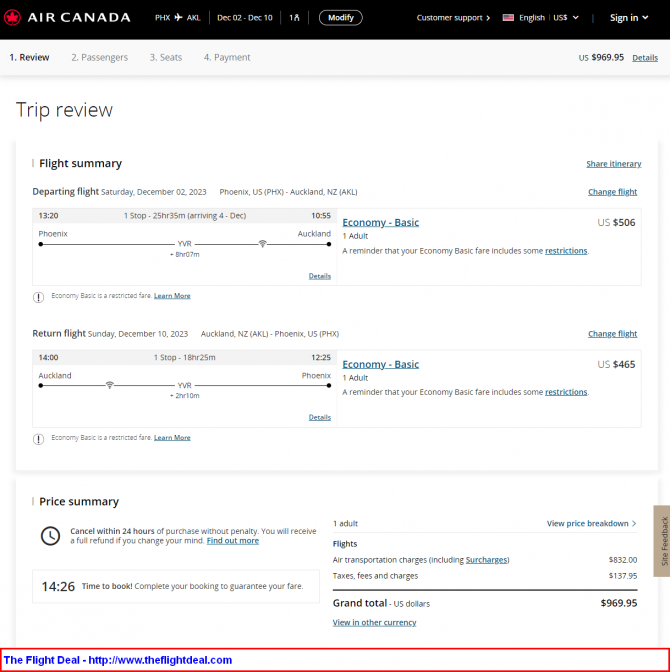Open Economy - Basic fare link for US $506
This screenshot has width=670, height=672.
click(x=380, y=222)
